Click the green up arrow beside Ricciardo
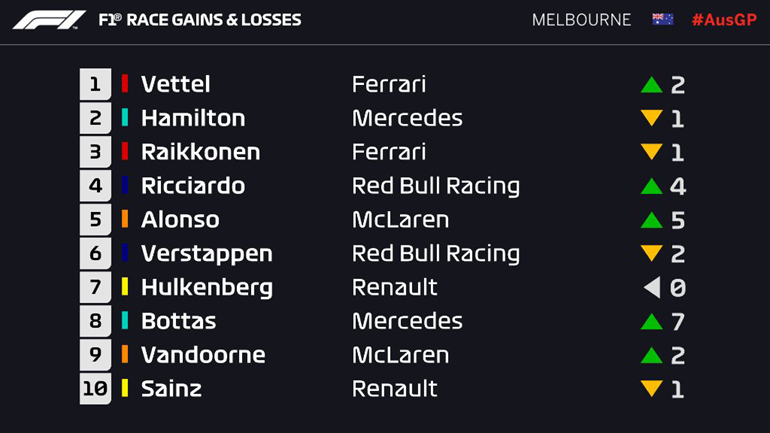Screen dimensions: 770x433 pyautogui.click(x=652, y=186)
